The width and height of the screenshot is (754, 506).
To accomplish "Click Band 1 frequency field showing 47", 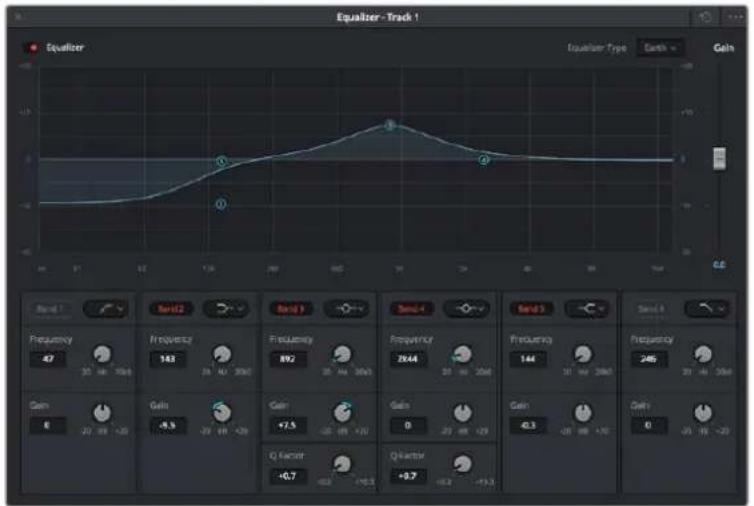I will 48,359.
